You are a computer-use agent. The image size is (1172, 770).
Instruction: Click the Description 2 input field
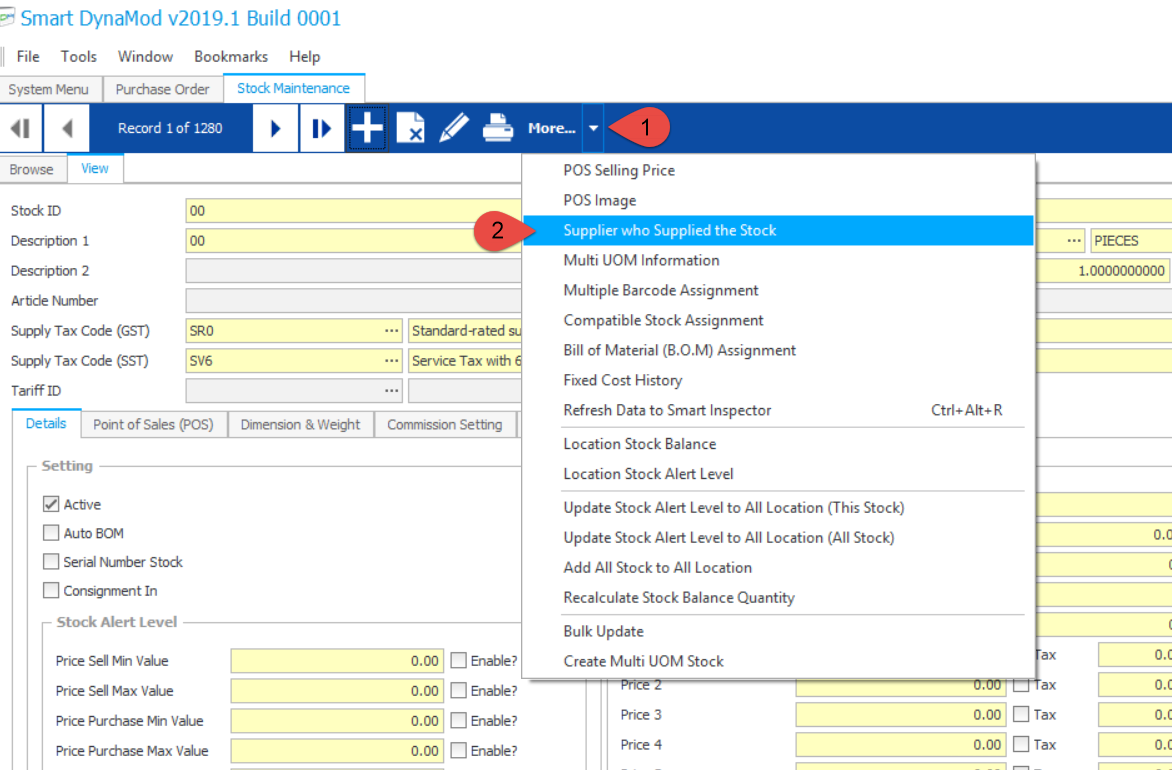[354, 271]
